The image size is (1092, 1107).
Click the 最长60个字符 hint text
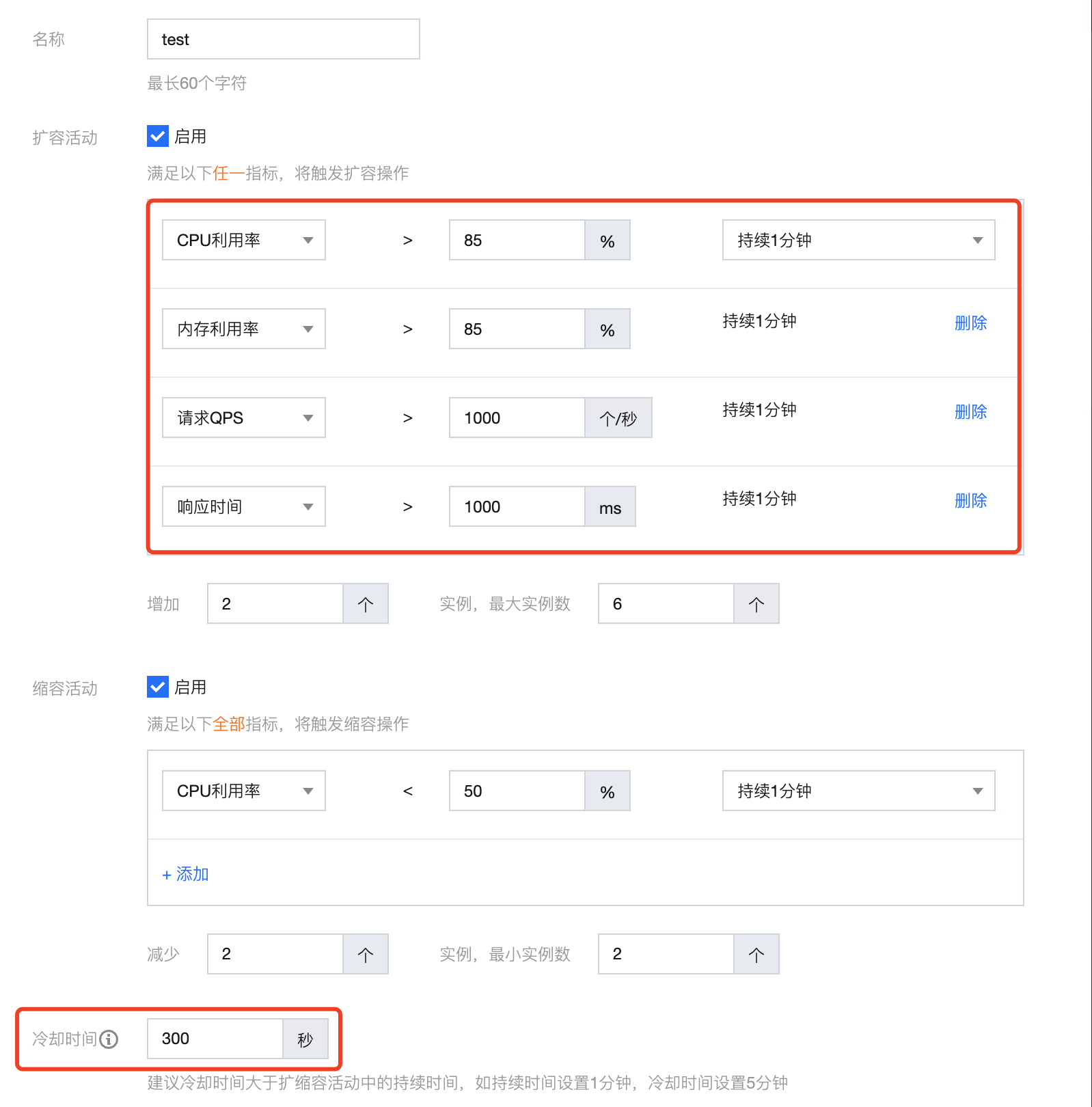point(197,83)
